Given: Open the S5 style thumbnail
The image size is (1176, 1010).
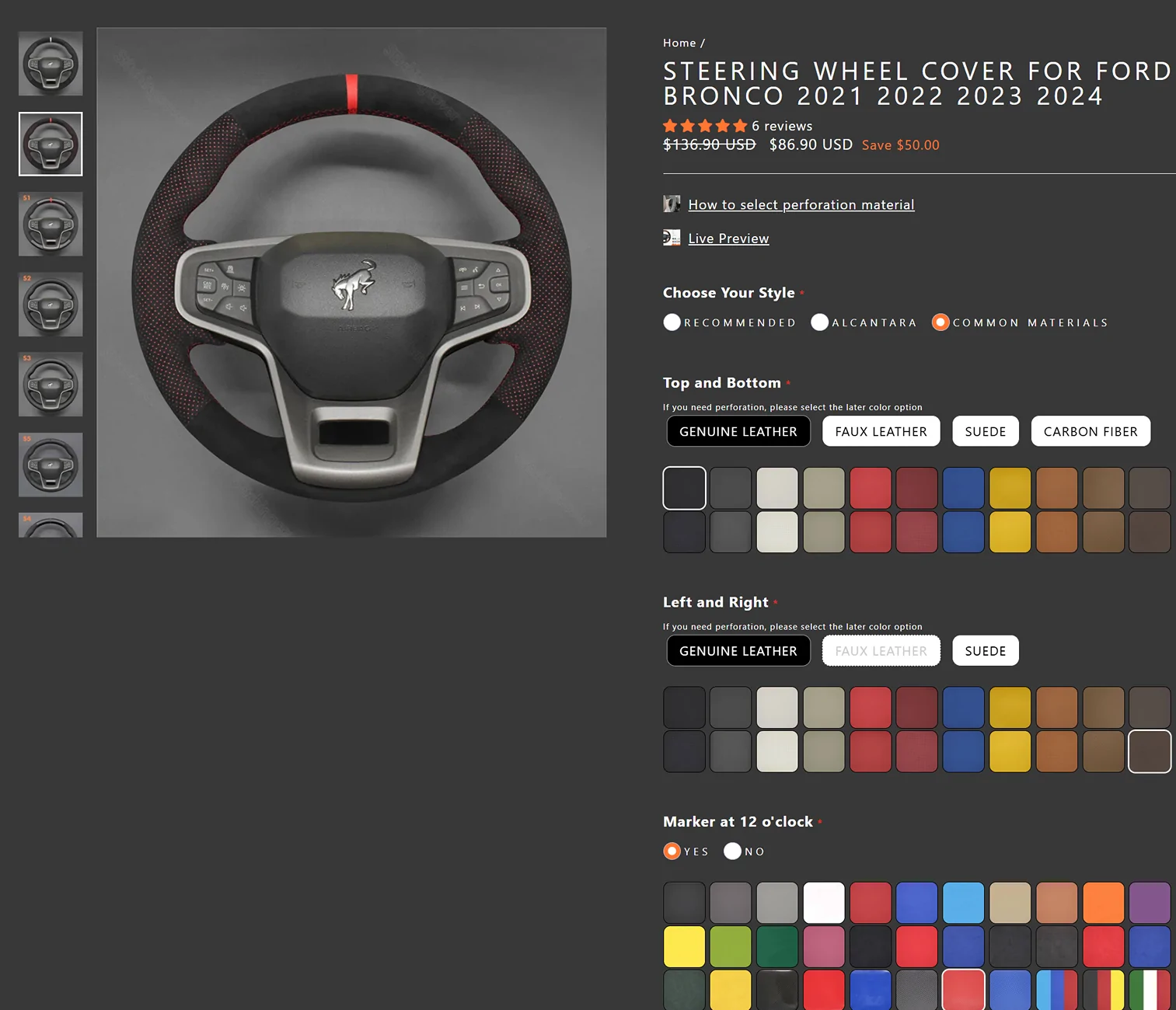Looking at the screenshot, I should (51, 465).
